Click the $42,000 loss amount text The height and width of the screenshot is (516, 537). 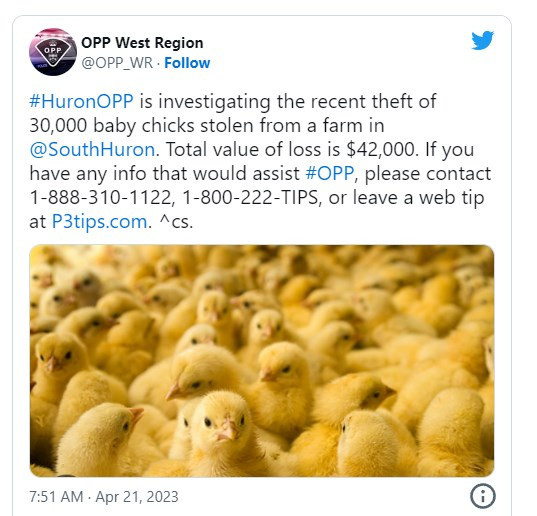[x=382, y=150]
